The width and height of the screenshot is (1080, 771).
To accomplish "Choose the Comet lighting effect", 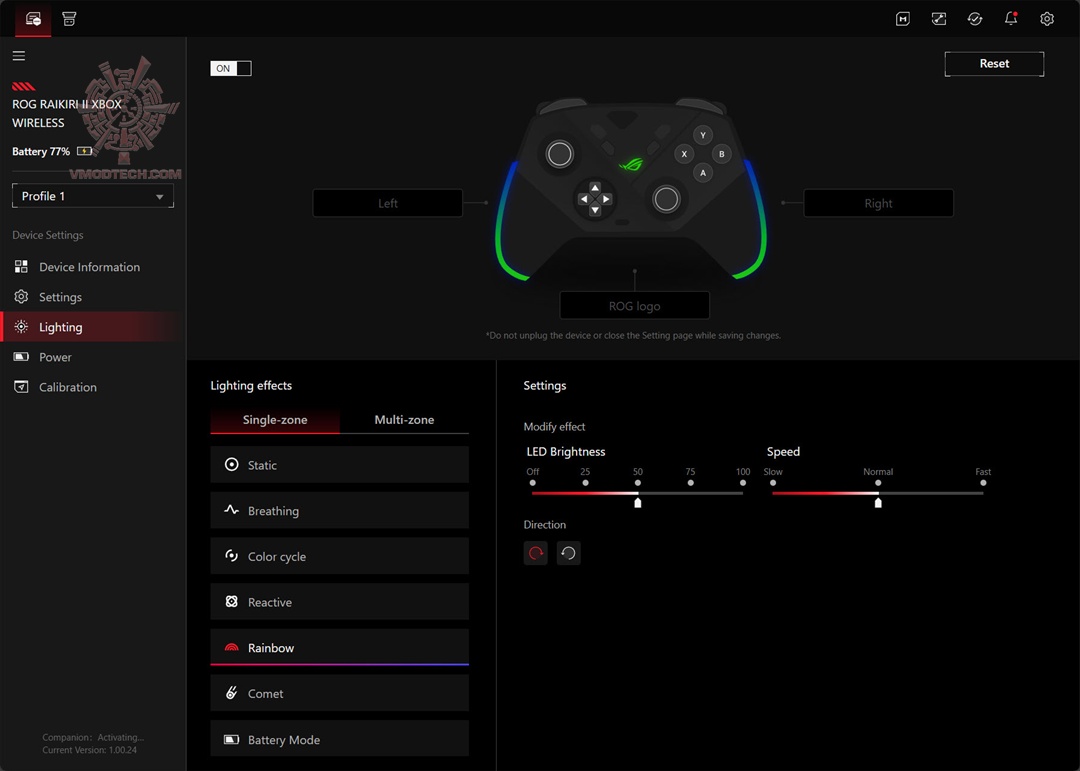I will [x=340, y=693].
